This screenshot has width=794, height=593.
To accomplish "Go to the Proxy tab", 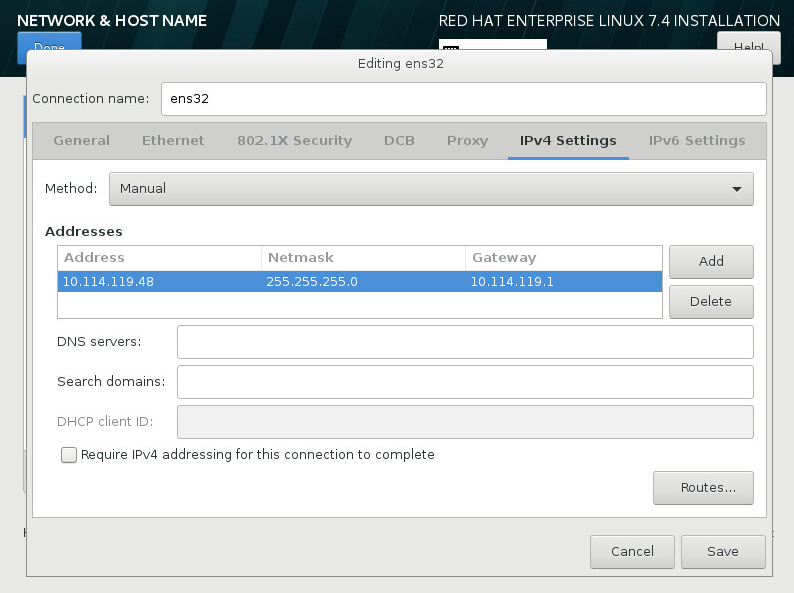I will pyautogui.click(x=467, y=140).
